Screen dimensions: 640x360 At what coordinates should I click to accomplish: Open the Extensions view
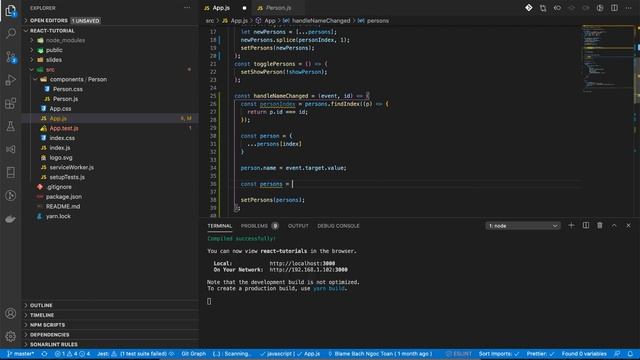tap(11, 103)
